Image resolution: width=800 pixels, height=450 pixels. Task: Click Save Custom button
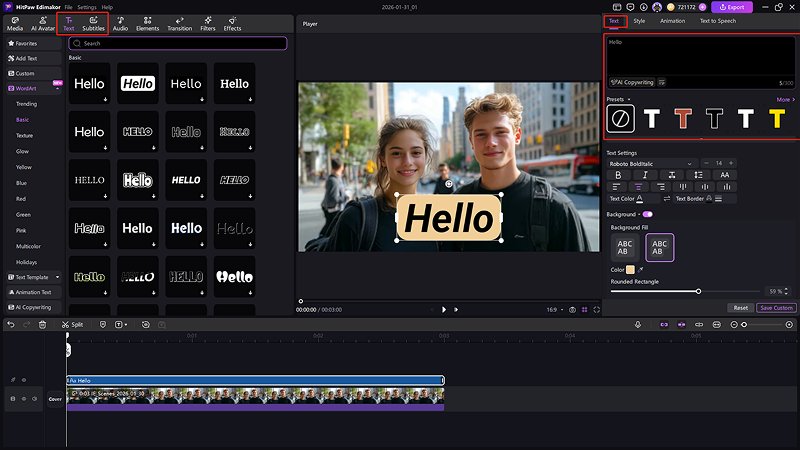click(x=776, y=308)
